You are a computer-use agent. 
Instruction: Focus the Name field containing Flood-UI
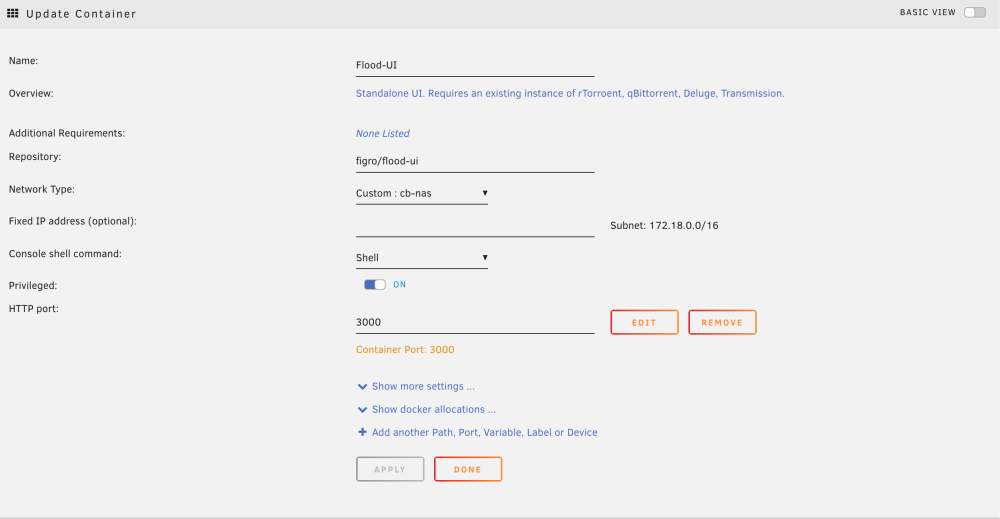[x=475, y=65]
